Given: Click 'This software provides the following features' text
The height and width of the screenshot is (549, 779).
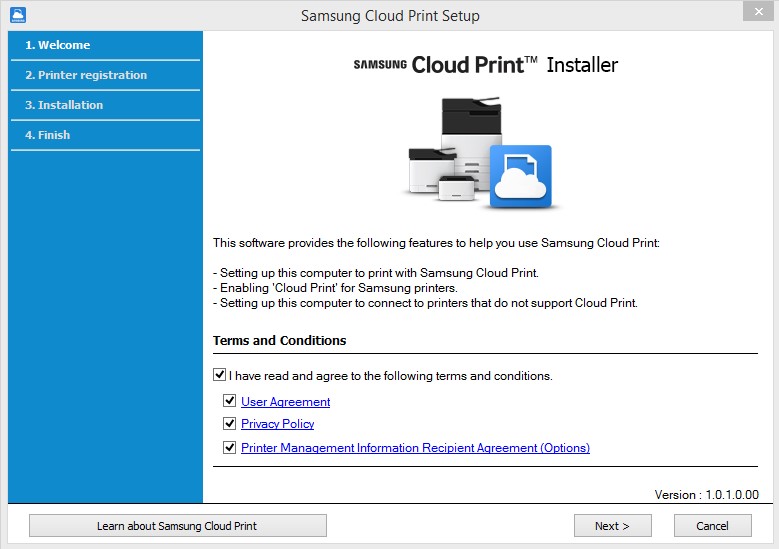Looking at the screenshot, I should 436,243.
